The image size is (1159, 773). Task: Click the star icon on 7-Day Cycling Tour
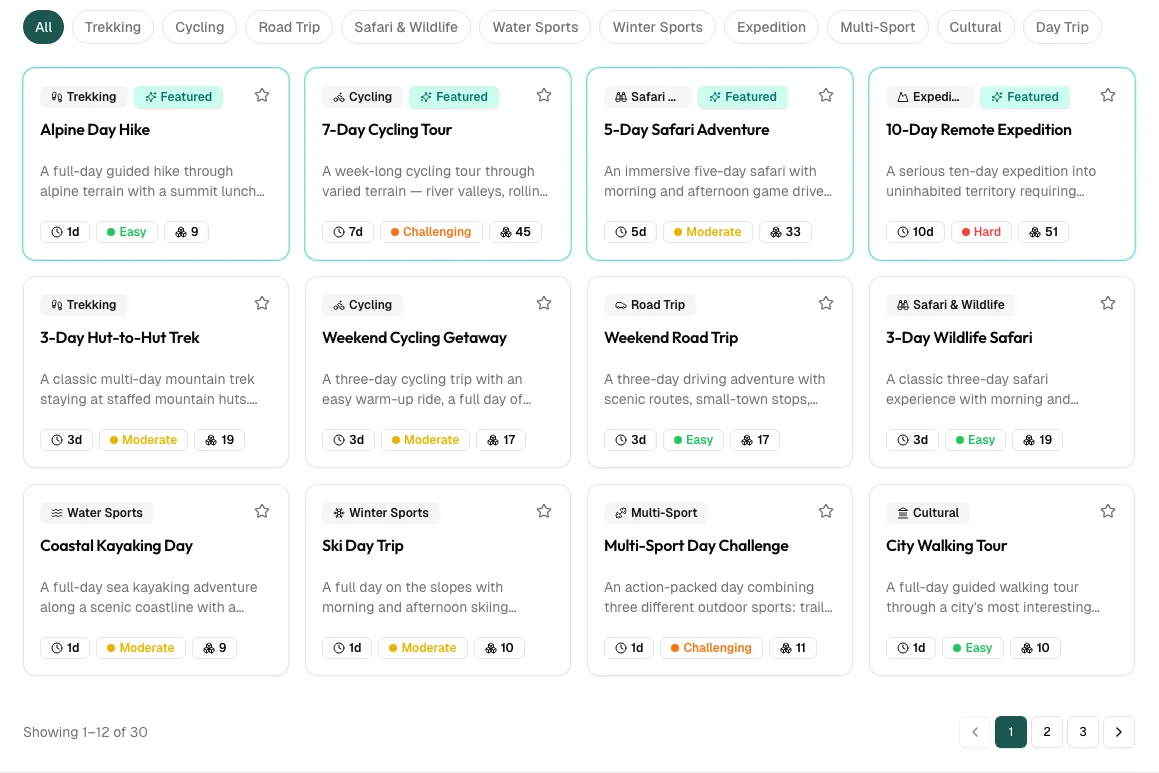(x=544, y=95)
